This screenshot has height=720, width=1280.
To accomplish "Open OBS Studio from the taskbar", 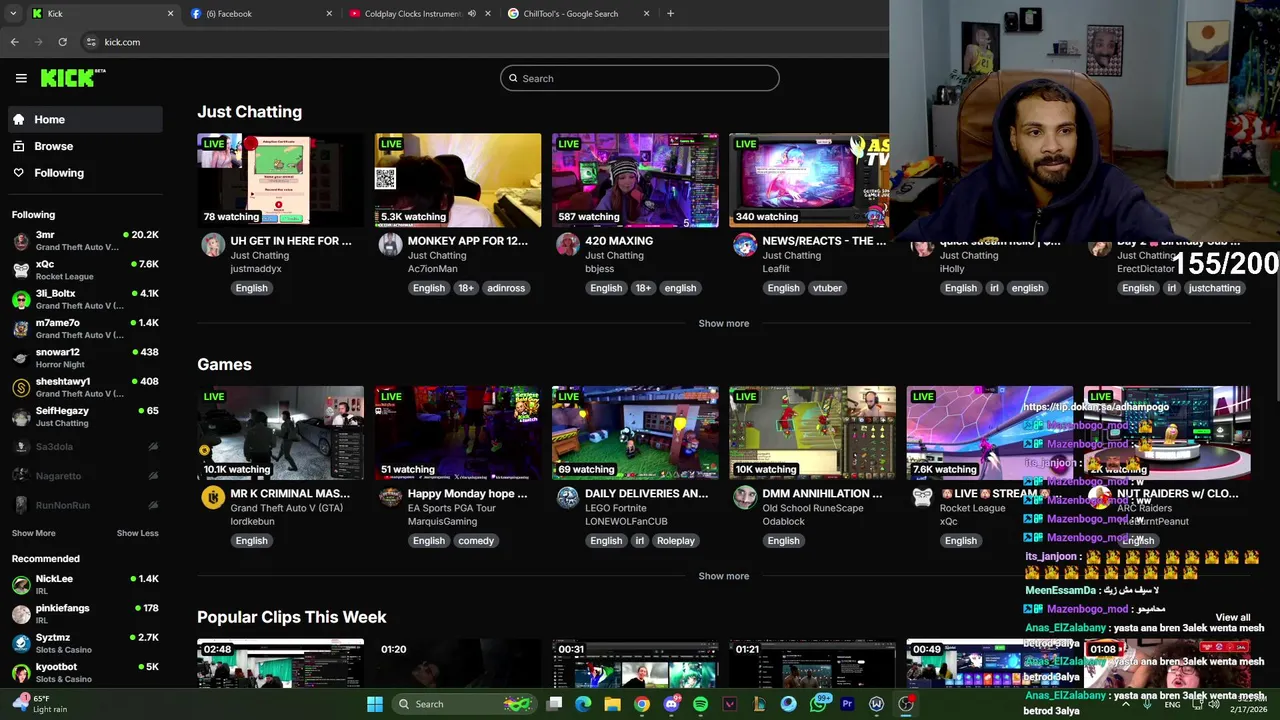I will point(905,704).
